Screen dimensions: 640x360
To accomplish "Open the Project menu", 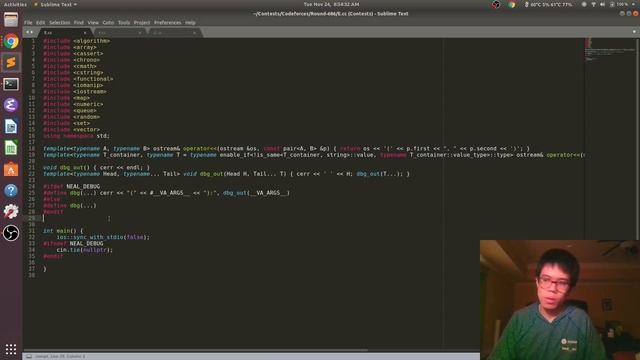I will point(142,23).
